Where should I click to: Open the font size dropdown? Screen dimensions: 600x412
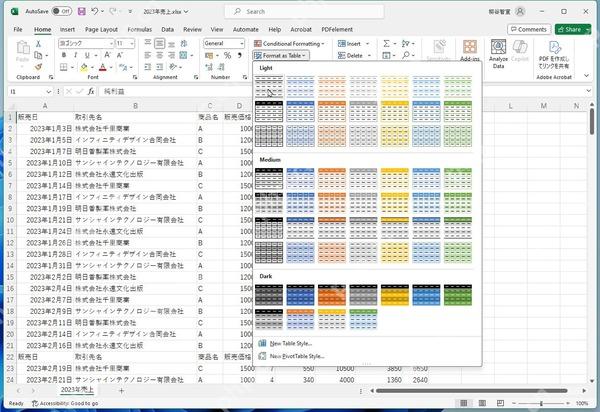click(132, 44)
